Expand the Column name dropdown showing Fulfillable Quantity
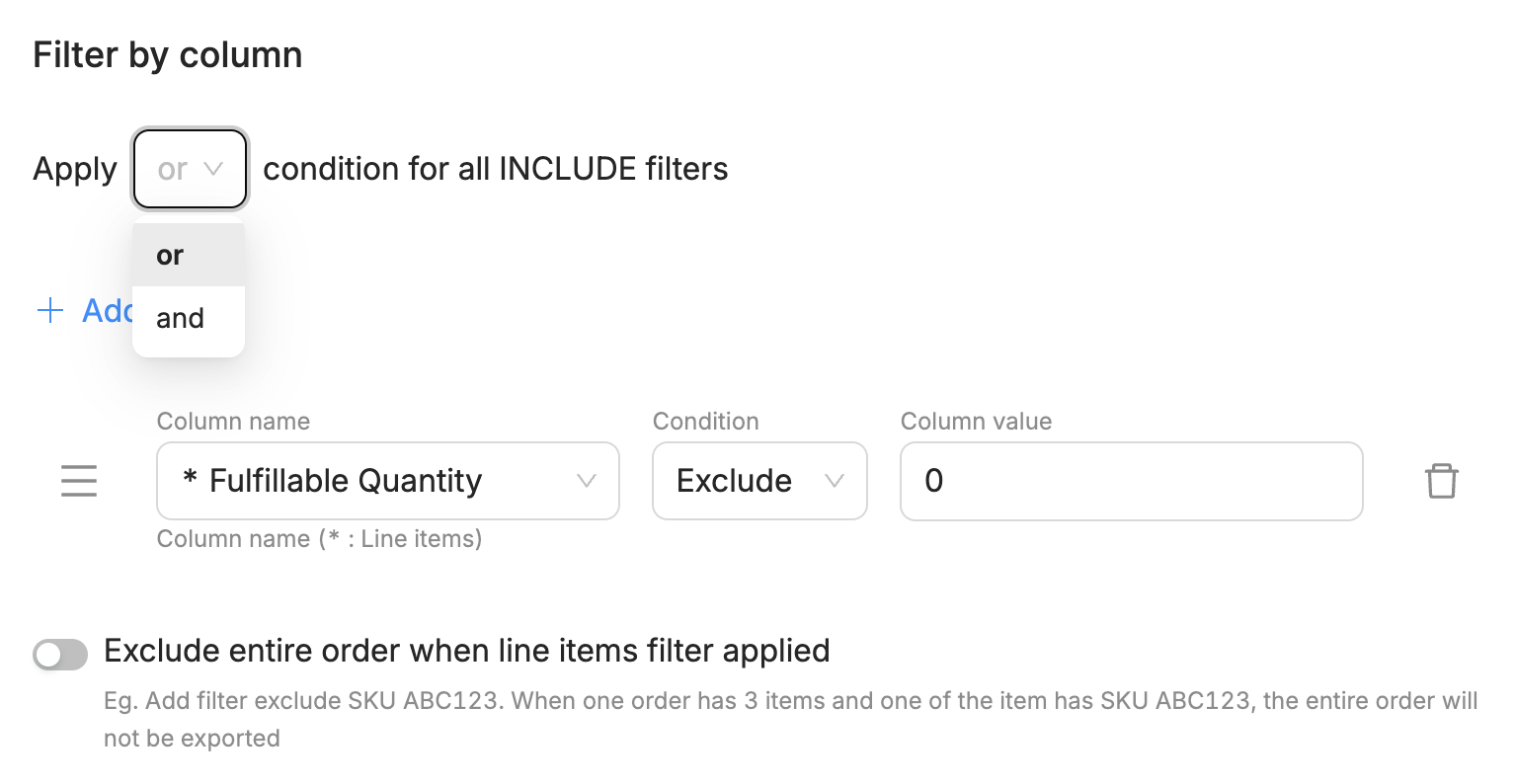This screenshot has width=1515, height=784. pos(388,481)
